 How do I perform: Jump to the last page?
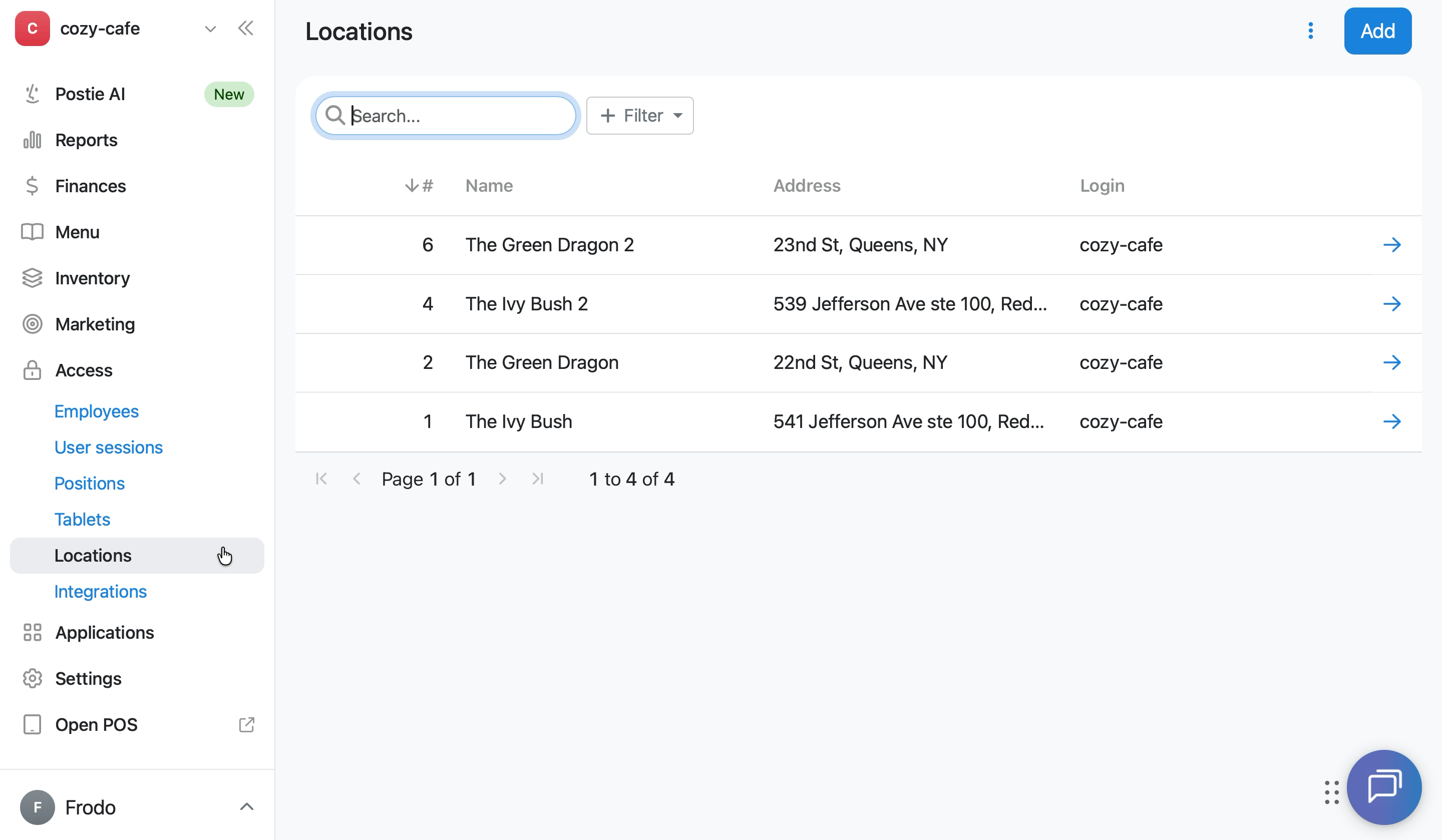538,479
